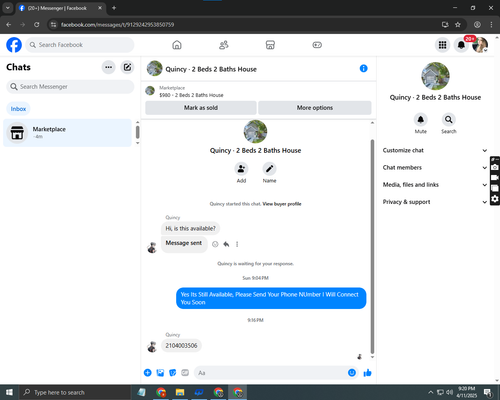Open the Windows Start menu
This screenshot has width=500, height=400.
pos(9,392)
